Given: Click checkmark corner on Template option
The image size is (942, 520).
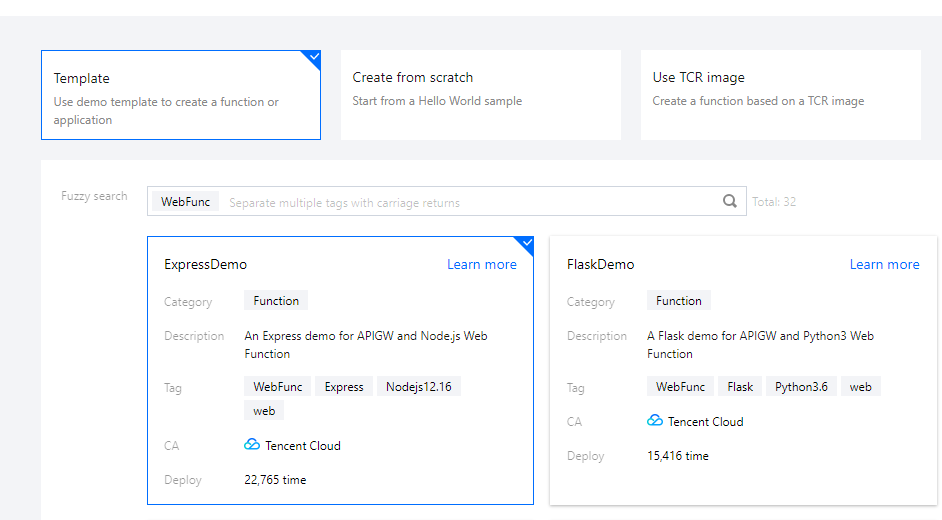Looking at the screenshot, I should pyautogui.click(x=313, y=58).
